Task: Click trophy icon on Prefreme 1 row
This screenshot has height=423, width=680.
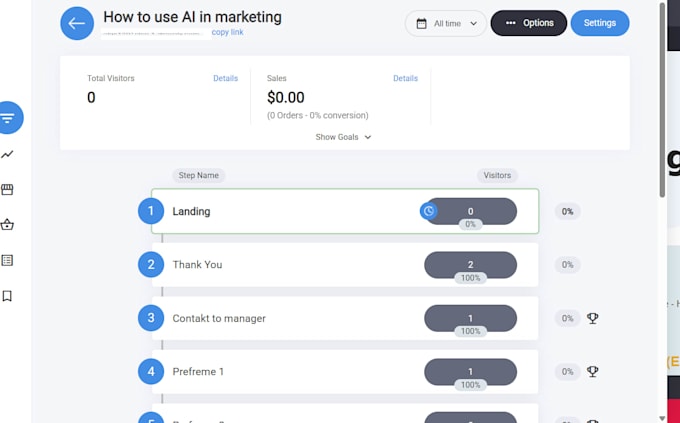Action: tap(592, 371)
